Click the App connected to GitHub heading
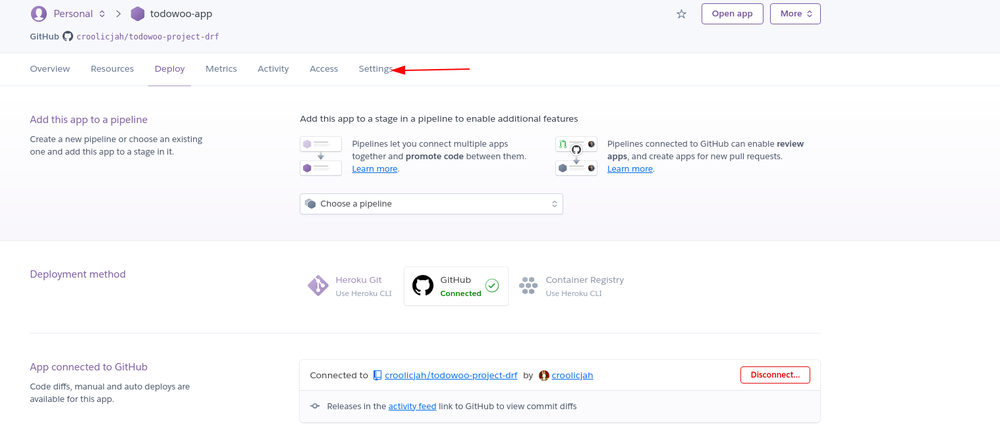This screenshot has height=448, width=1000. click(89, 367)
